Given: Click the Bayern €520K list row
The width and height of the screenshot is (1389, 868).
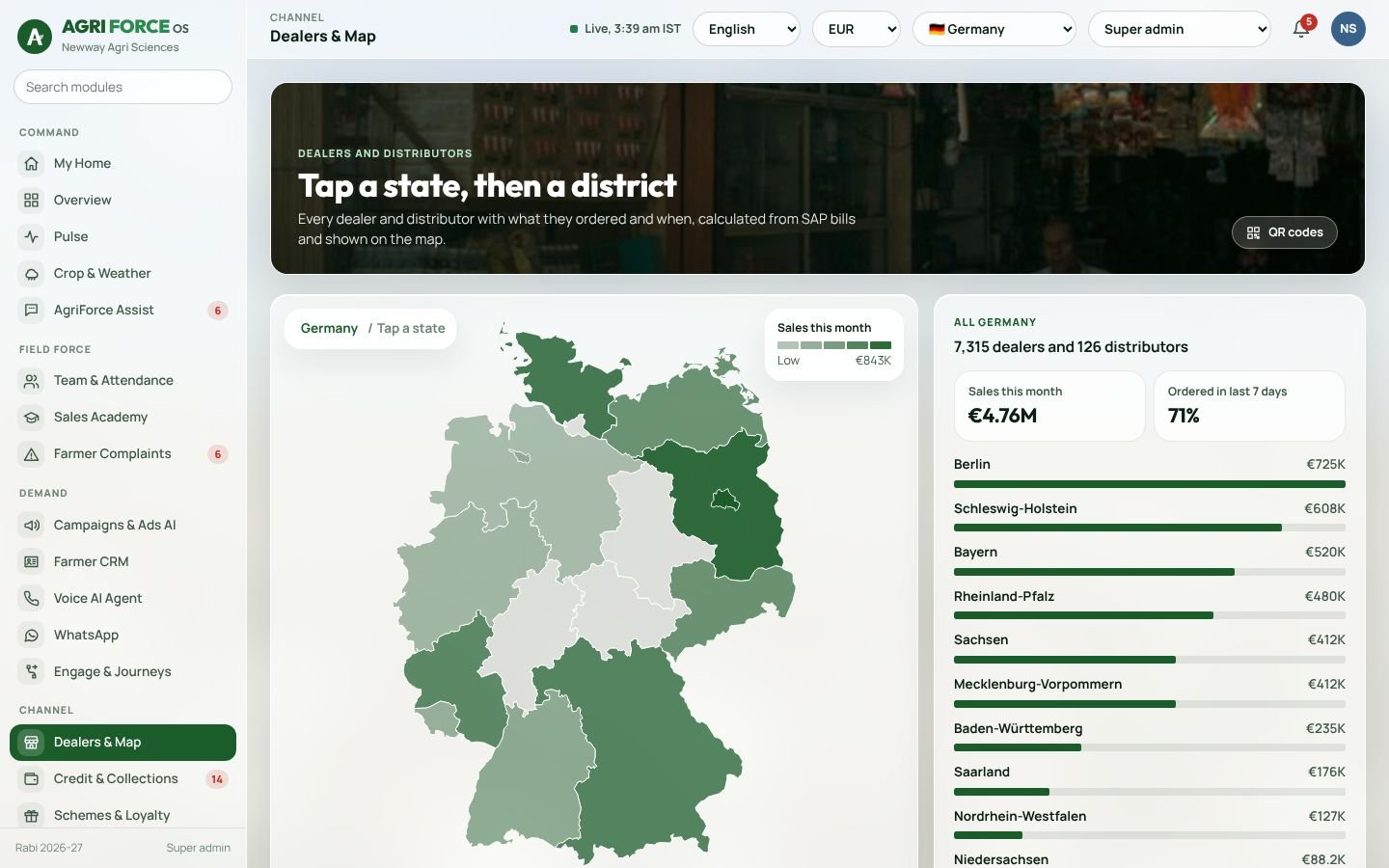Looking at the screenshot, I should tap(1150, 561).
